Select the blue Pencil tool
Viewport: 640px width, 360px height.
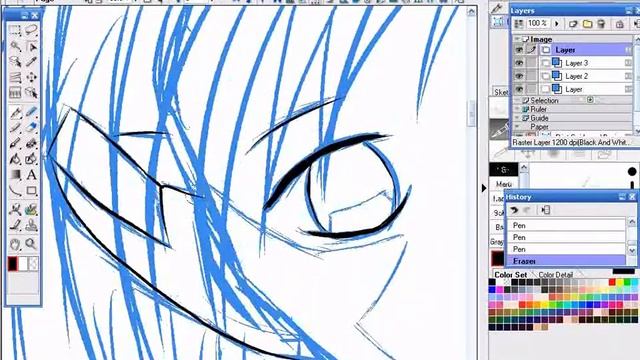coord(31,112)
